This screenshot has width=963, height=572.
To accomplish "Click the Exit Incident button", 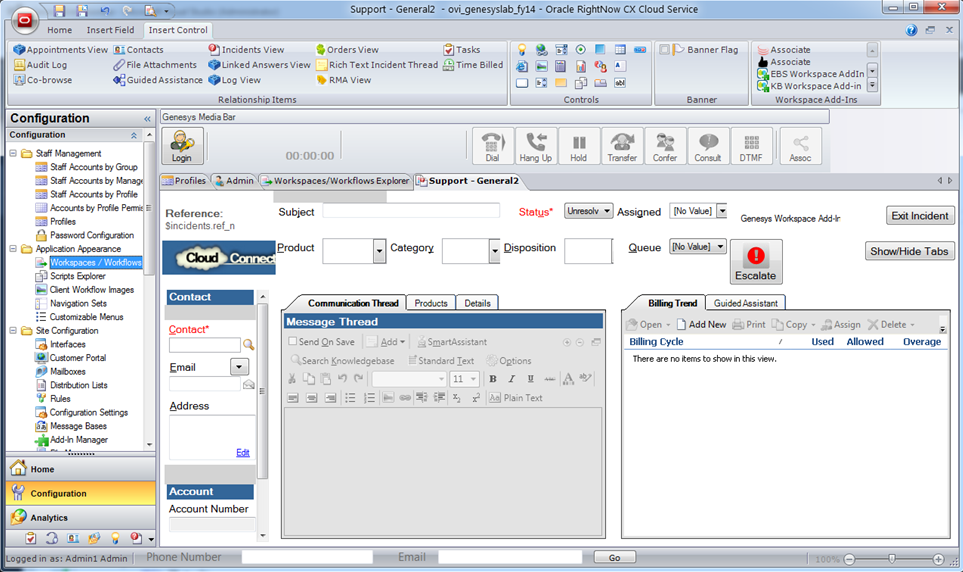I will click(920, 216).
